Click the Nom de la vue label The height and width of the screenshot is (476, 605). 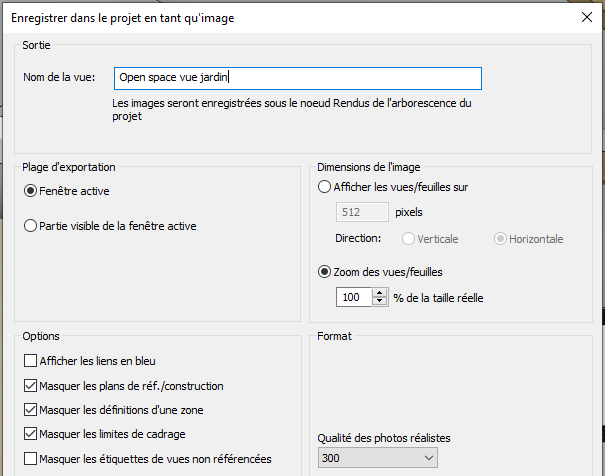(58, 77)
